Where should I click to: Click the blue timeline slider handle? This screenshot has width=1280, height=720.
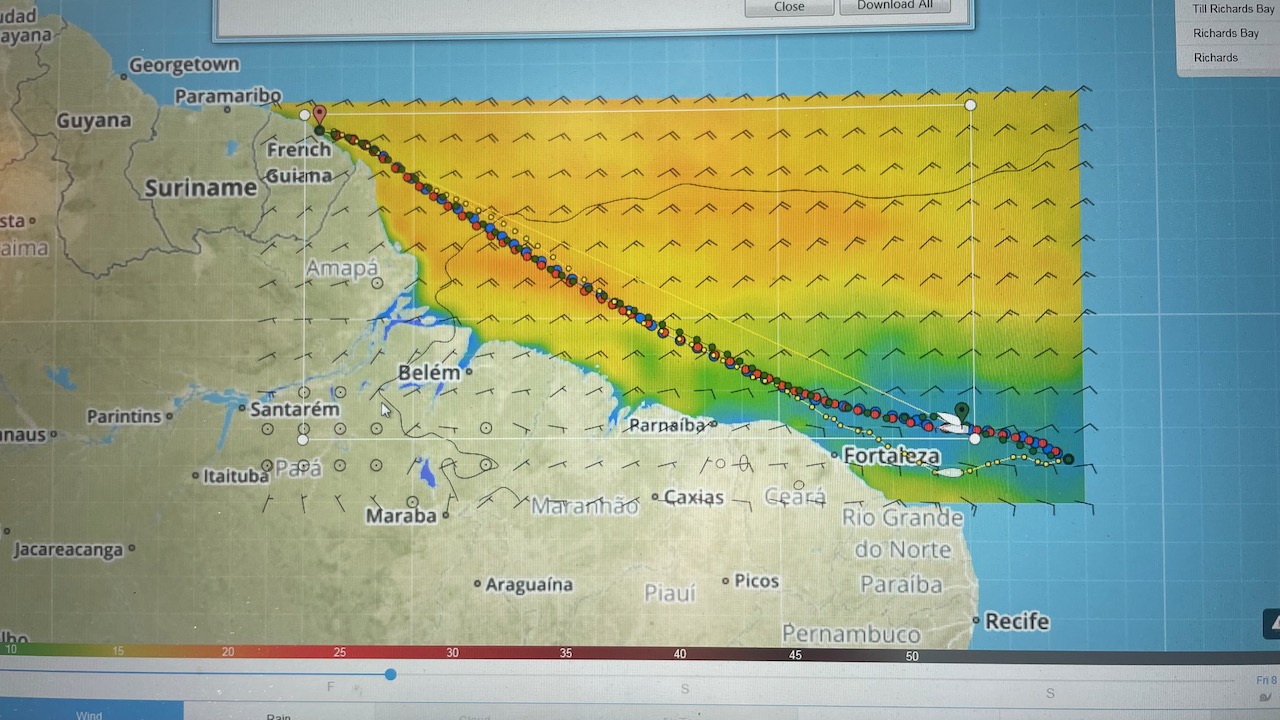point(390,675)
